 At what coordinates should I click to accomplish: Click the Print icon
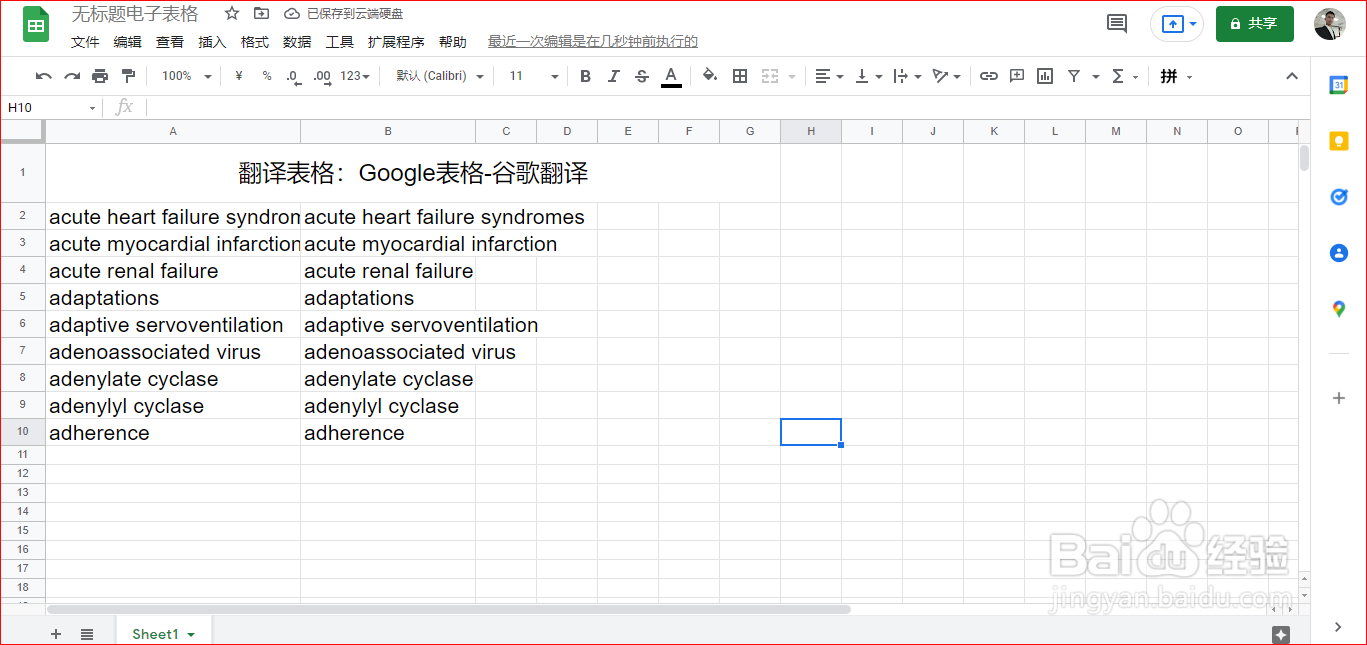pos(100,76)
